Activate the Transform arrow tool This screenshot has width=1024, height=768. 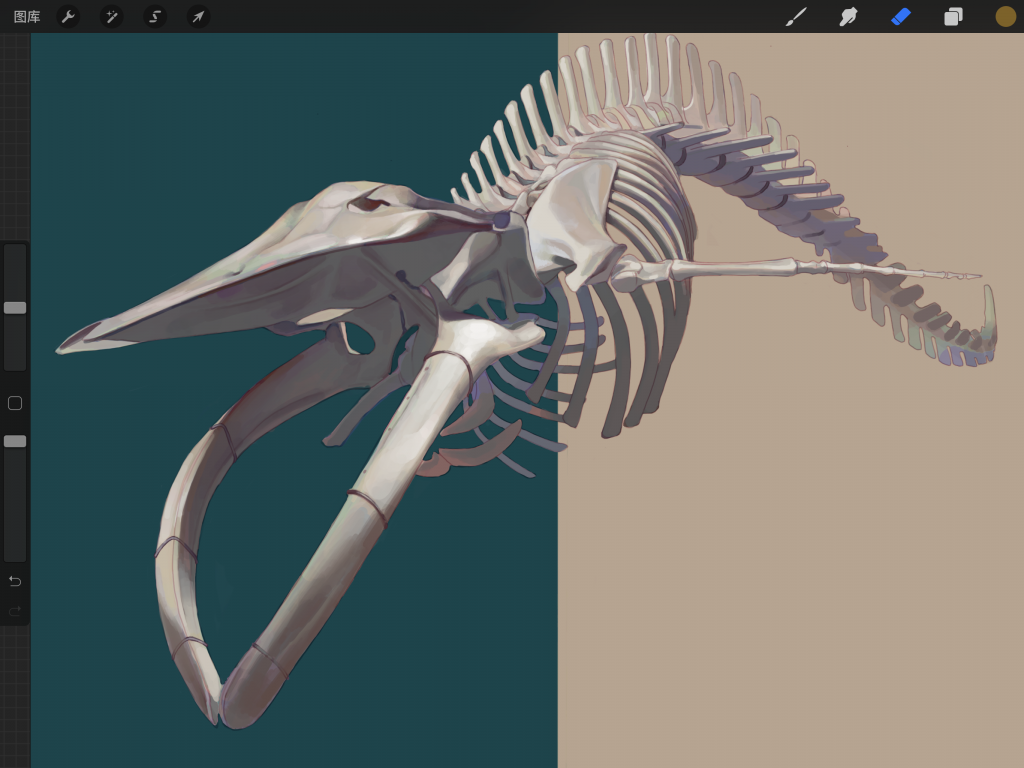(x=198, y=17)
